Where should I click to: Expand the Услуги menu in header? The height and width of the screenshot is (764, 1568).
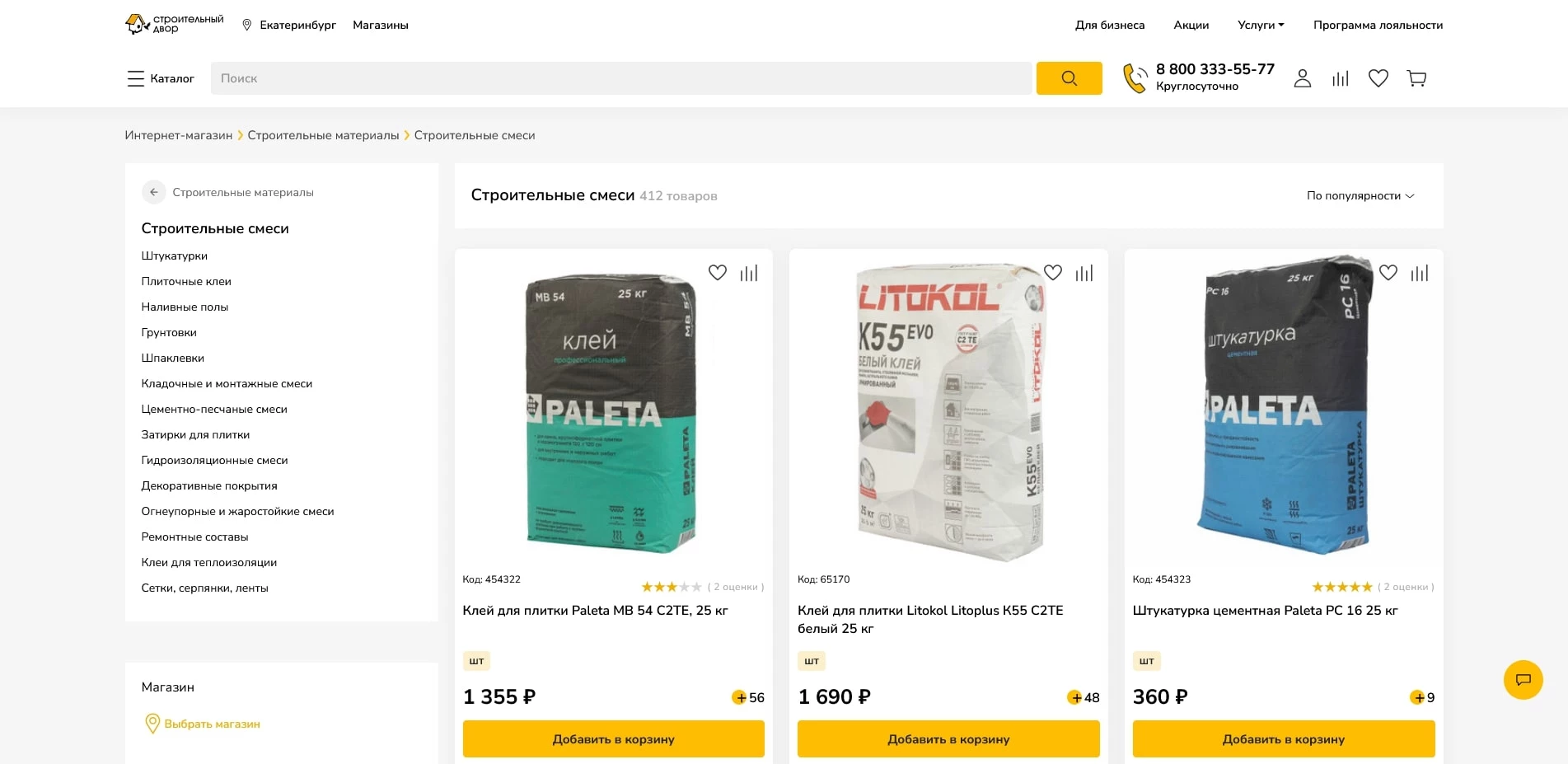pyautogui.click(x=1258, y=25)
